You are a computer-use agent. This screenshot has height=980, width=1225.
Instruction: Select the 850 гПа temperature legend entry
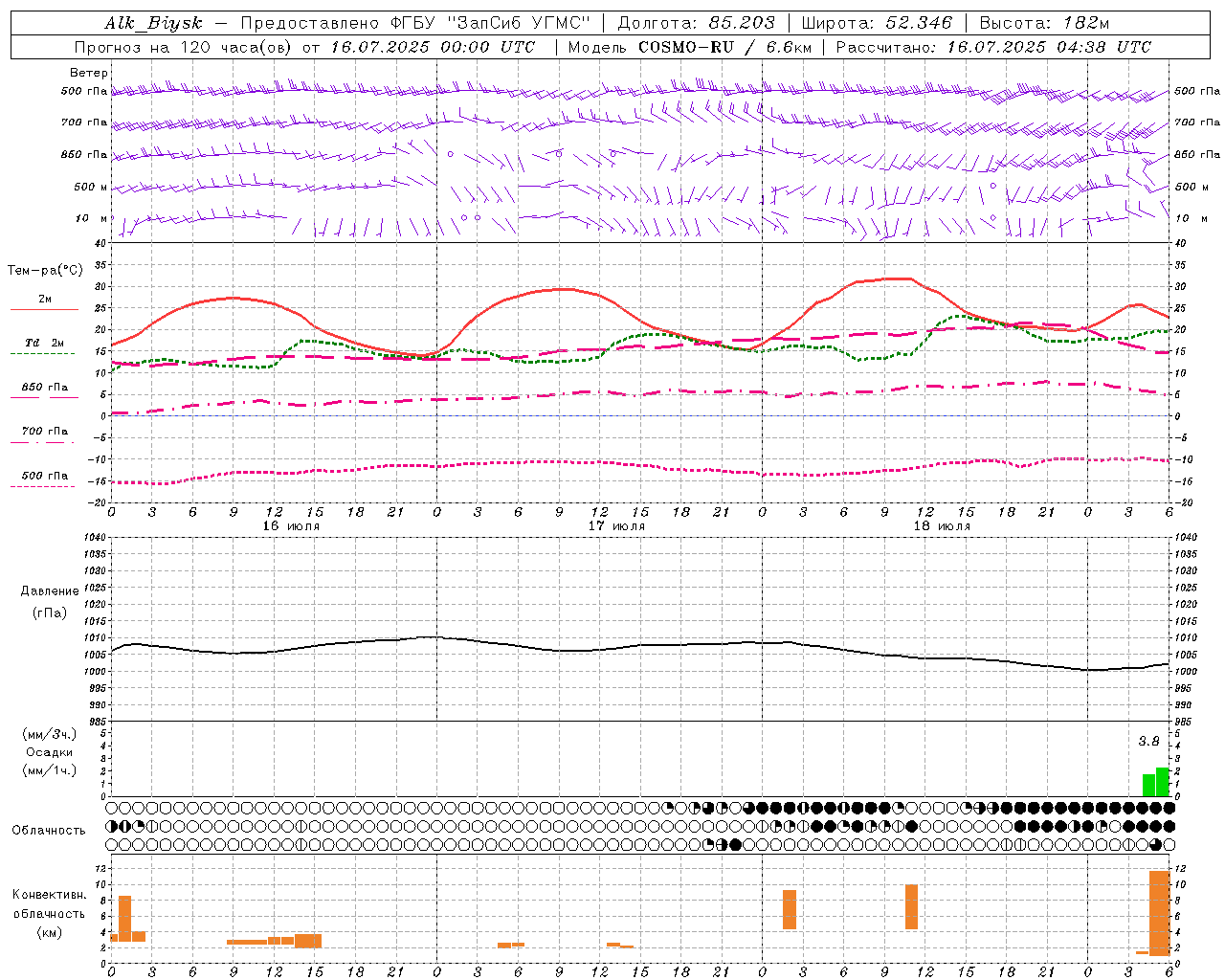tap(44, 388)
